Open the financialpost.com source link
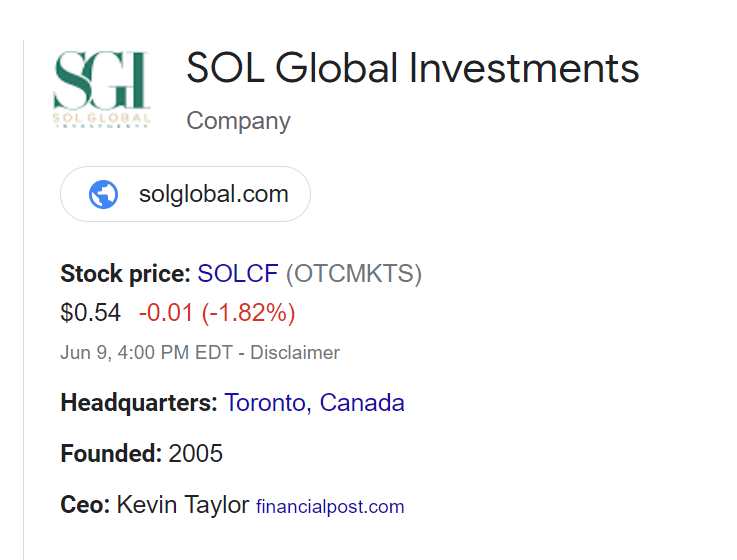737x560 pixels. point(330,507)
